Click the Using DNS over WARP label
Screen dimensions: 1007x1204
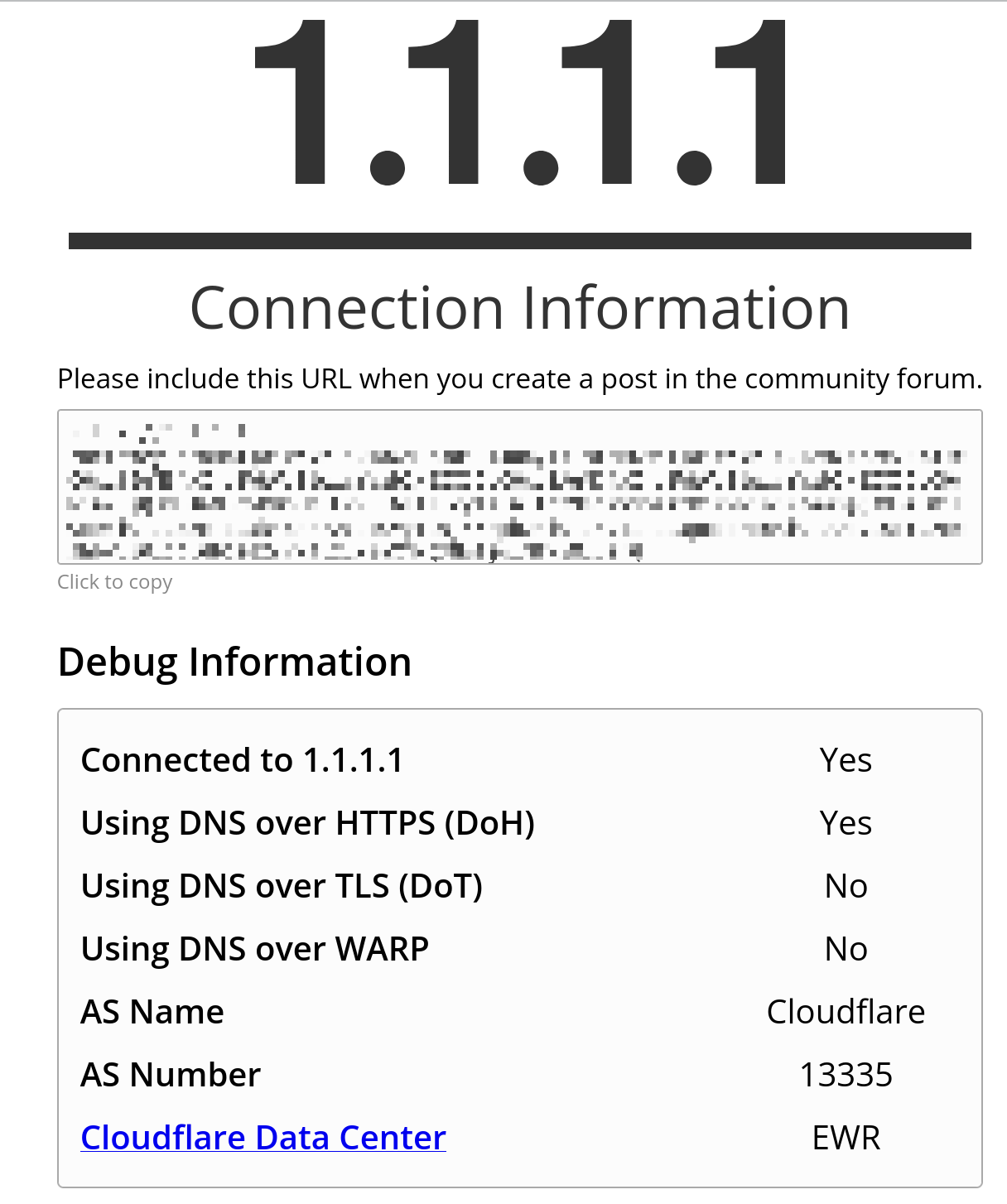point(253,948)
